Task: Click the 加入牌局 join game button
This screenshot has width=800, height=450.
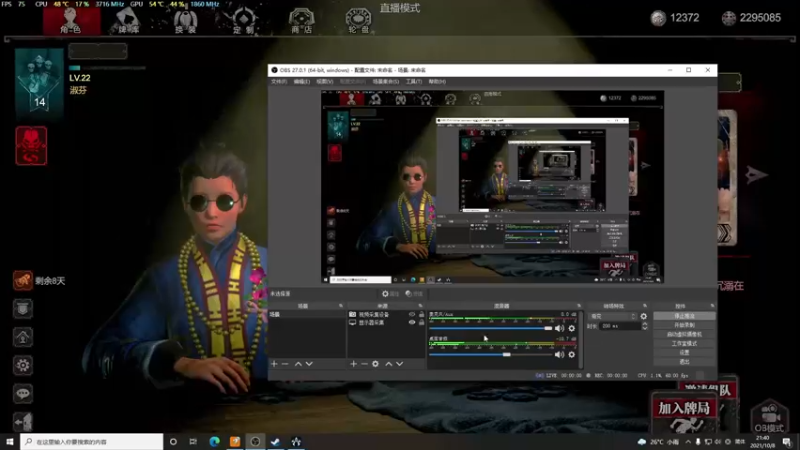Action: point(684,414)
